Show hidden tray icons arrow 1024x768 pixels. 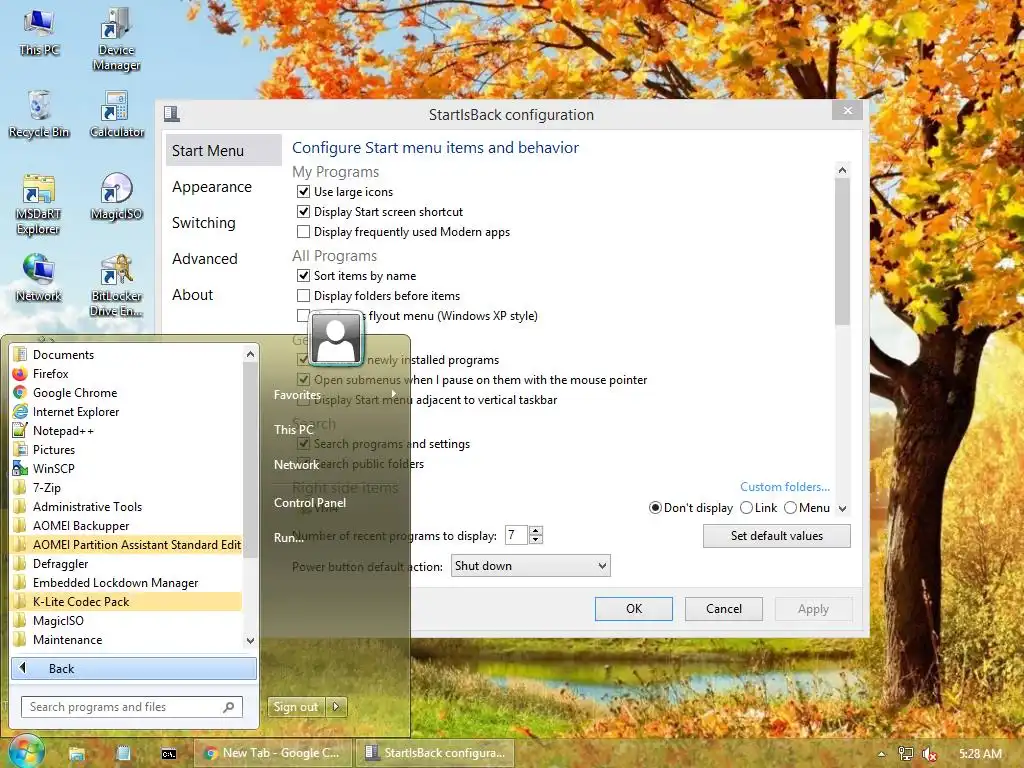[x=882, y=754]
